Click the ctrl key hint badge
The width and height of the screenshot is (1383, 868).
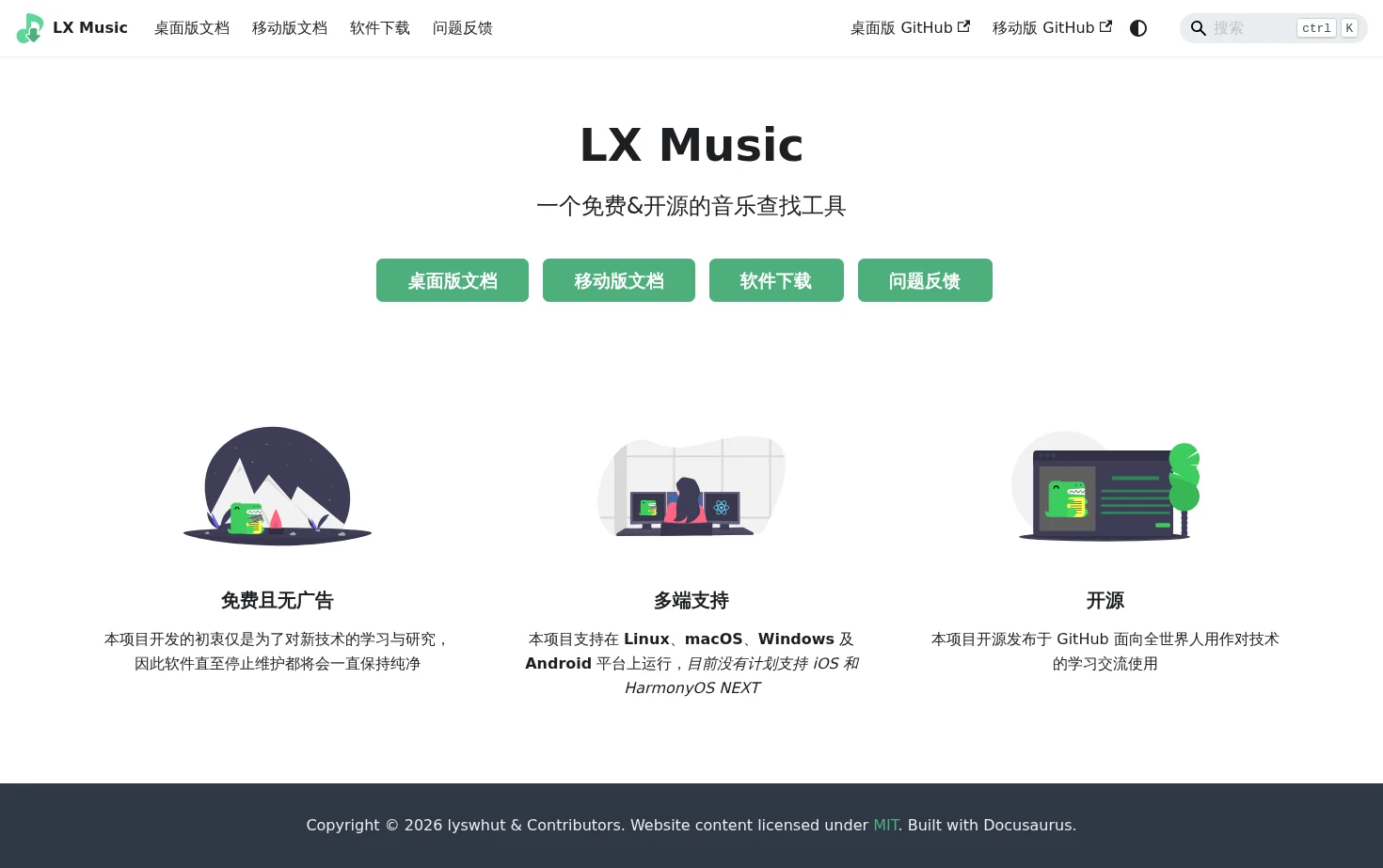pyautogui.click(x=1316, y=28)
